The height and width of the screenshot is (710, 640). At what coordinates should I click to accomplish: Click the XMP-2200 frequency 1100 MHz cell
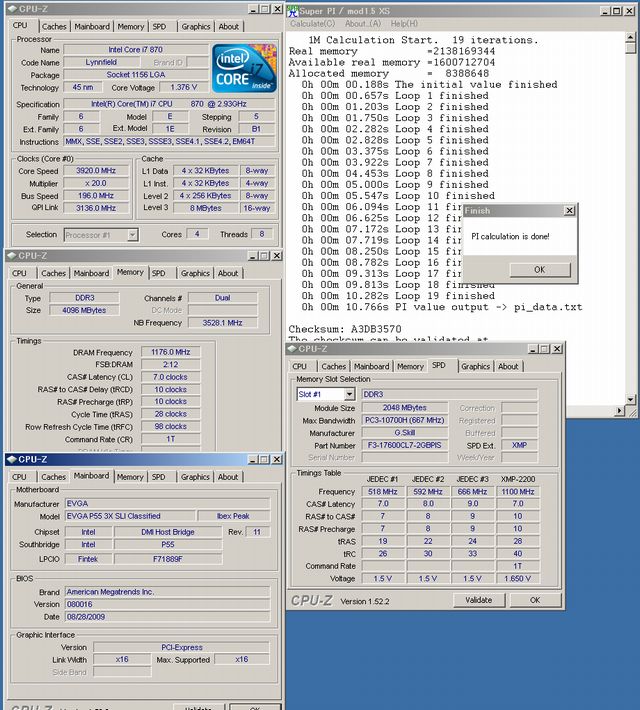(518, 492)
